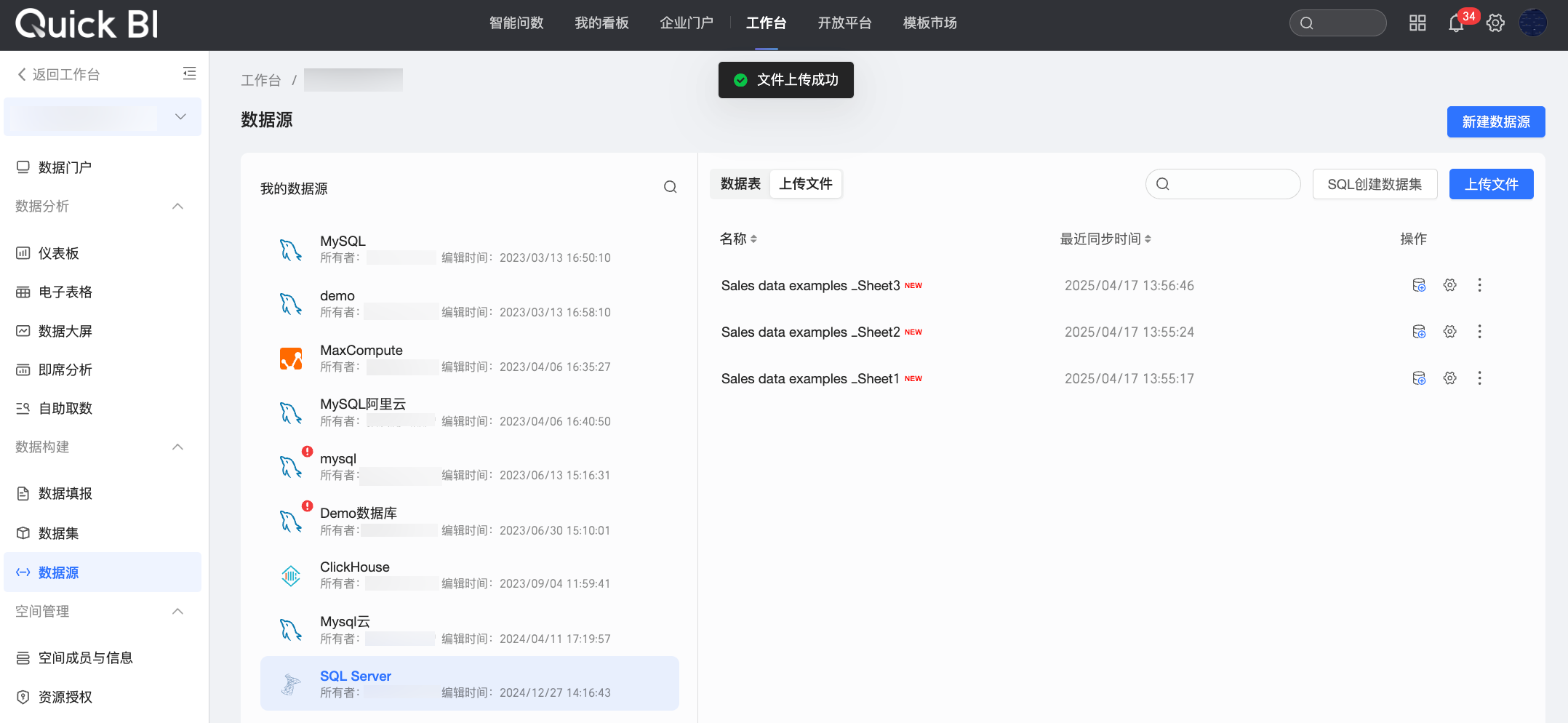Go to 我的看板 in top navigation
1568x723 pixels.
coord(601,23)
